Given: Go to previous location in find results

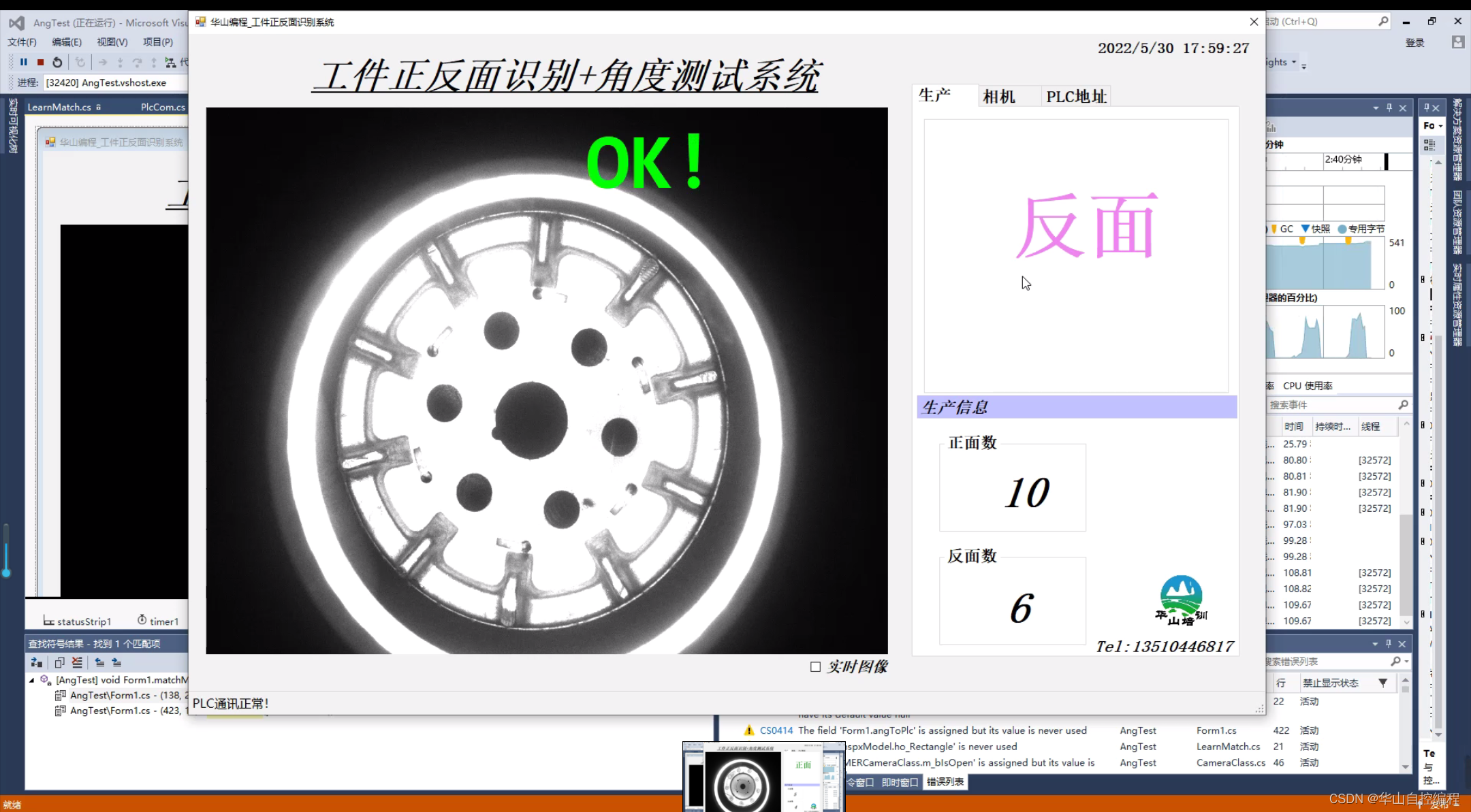Looking at the screenshot, I should click(x=99, y=662).
